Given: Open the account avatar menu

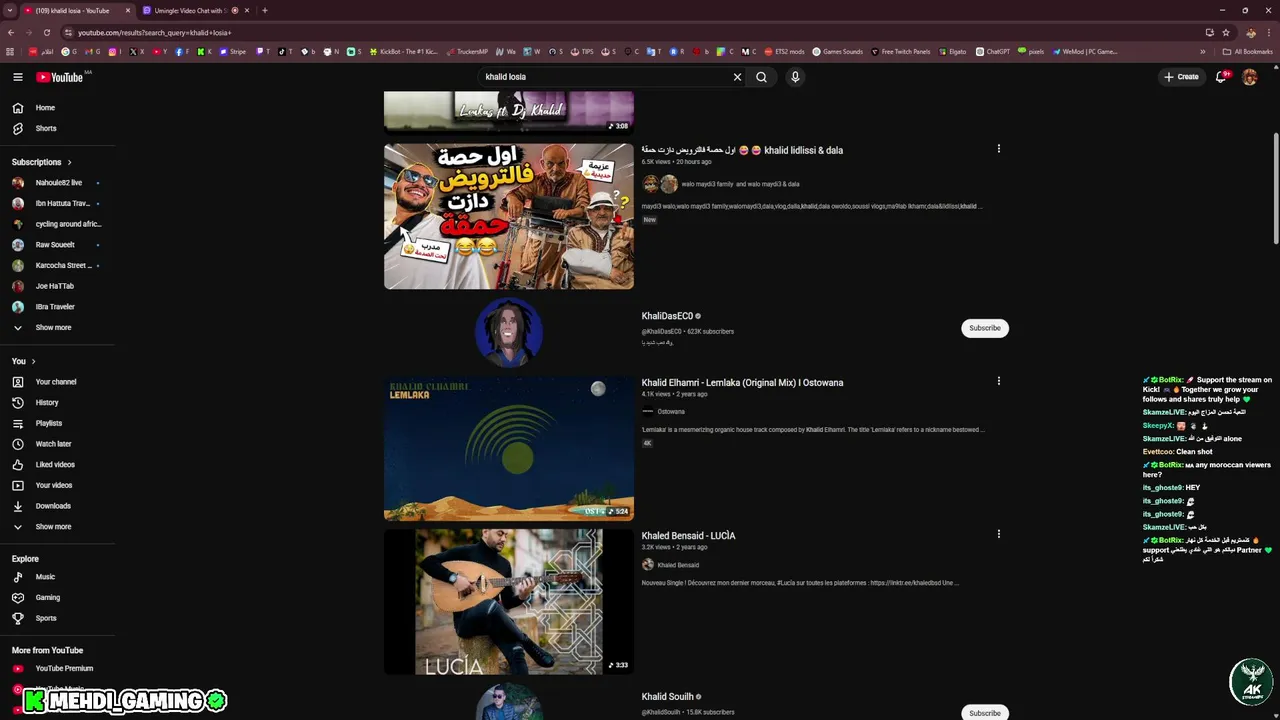Looking at the screenshot, I should pos(1250,77).
